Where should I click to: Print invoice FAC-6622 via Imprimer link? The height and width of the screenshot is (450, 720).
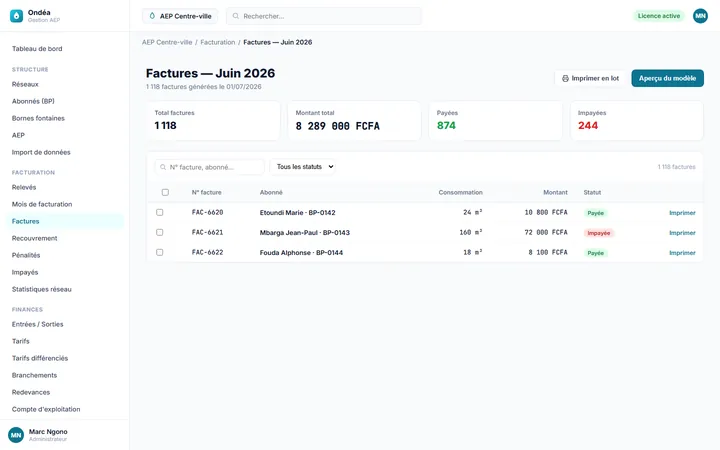[x=682, y=253]
